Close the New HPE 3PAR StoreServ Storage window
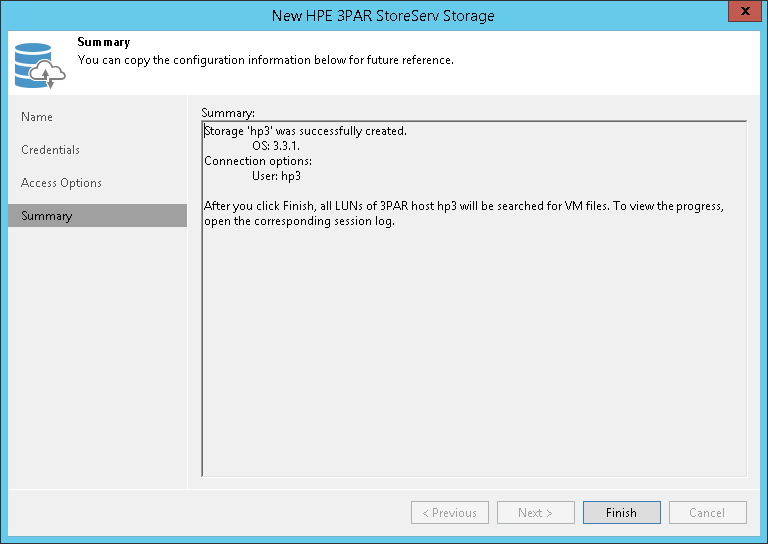Image resolution: width=768 pixels, height=544 pixels. point(741,14)
